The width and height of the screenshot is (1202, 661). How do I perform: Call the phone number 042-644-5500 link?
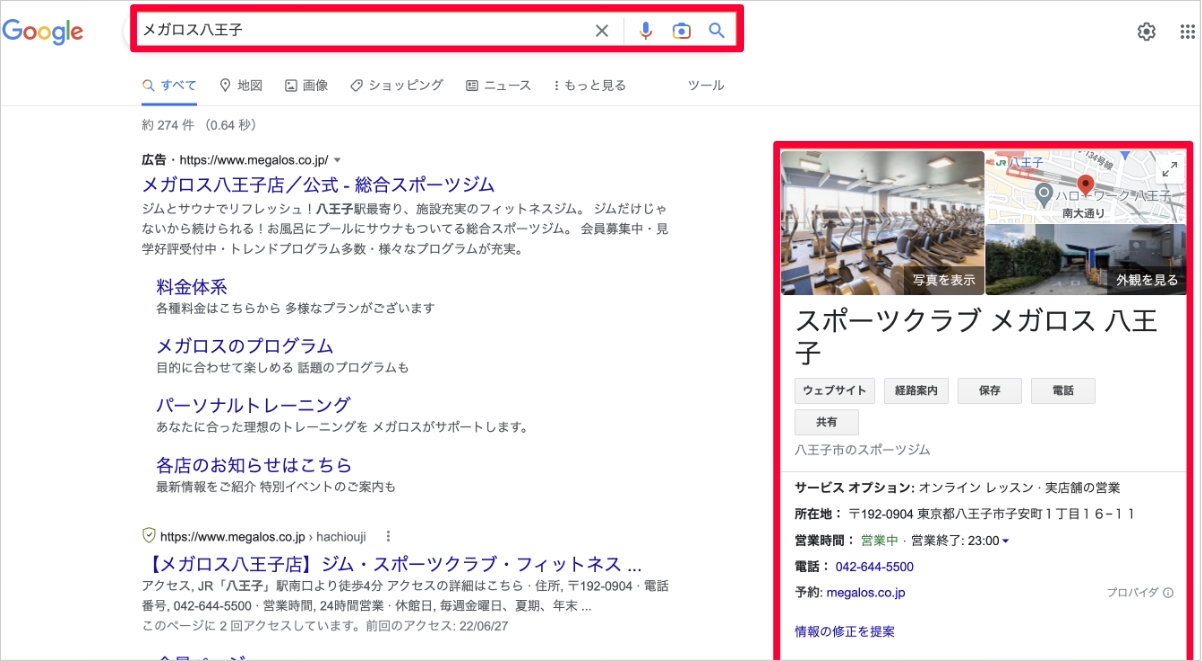(875, 567)
